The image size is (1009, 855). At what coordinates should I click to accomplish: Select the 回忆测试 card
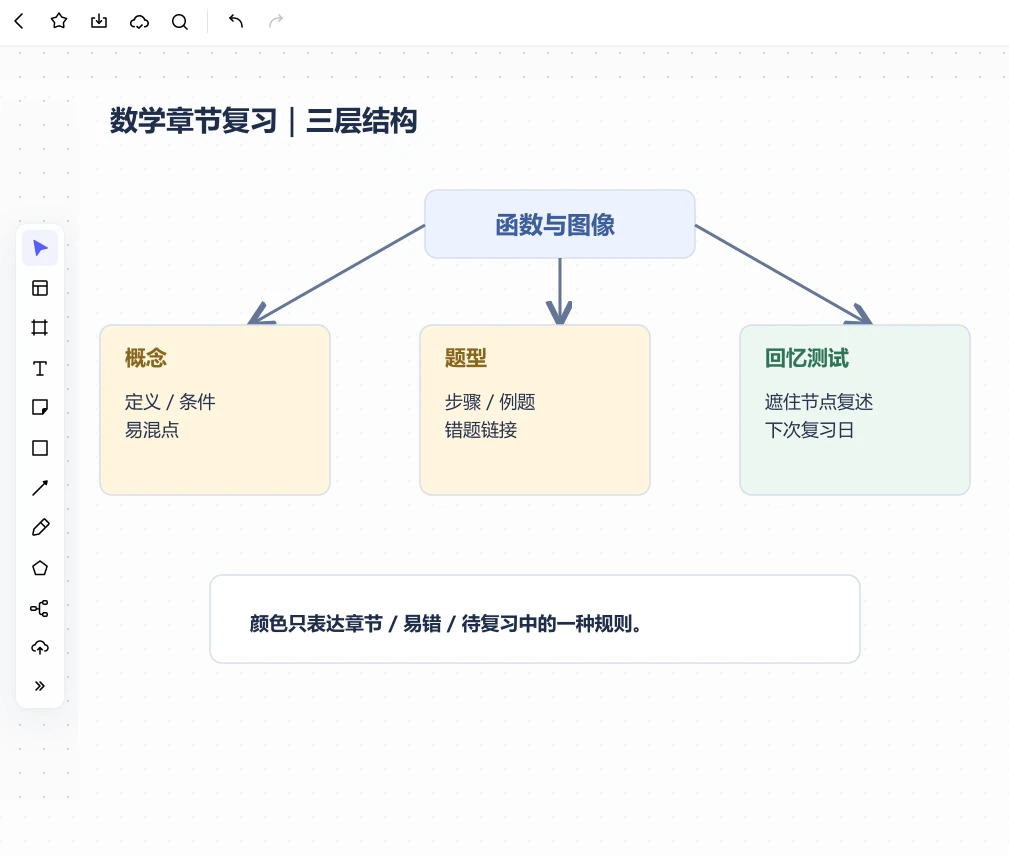point(855,410)
